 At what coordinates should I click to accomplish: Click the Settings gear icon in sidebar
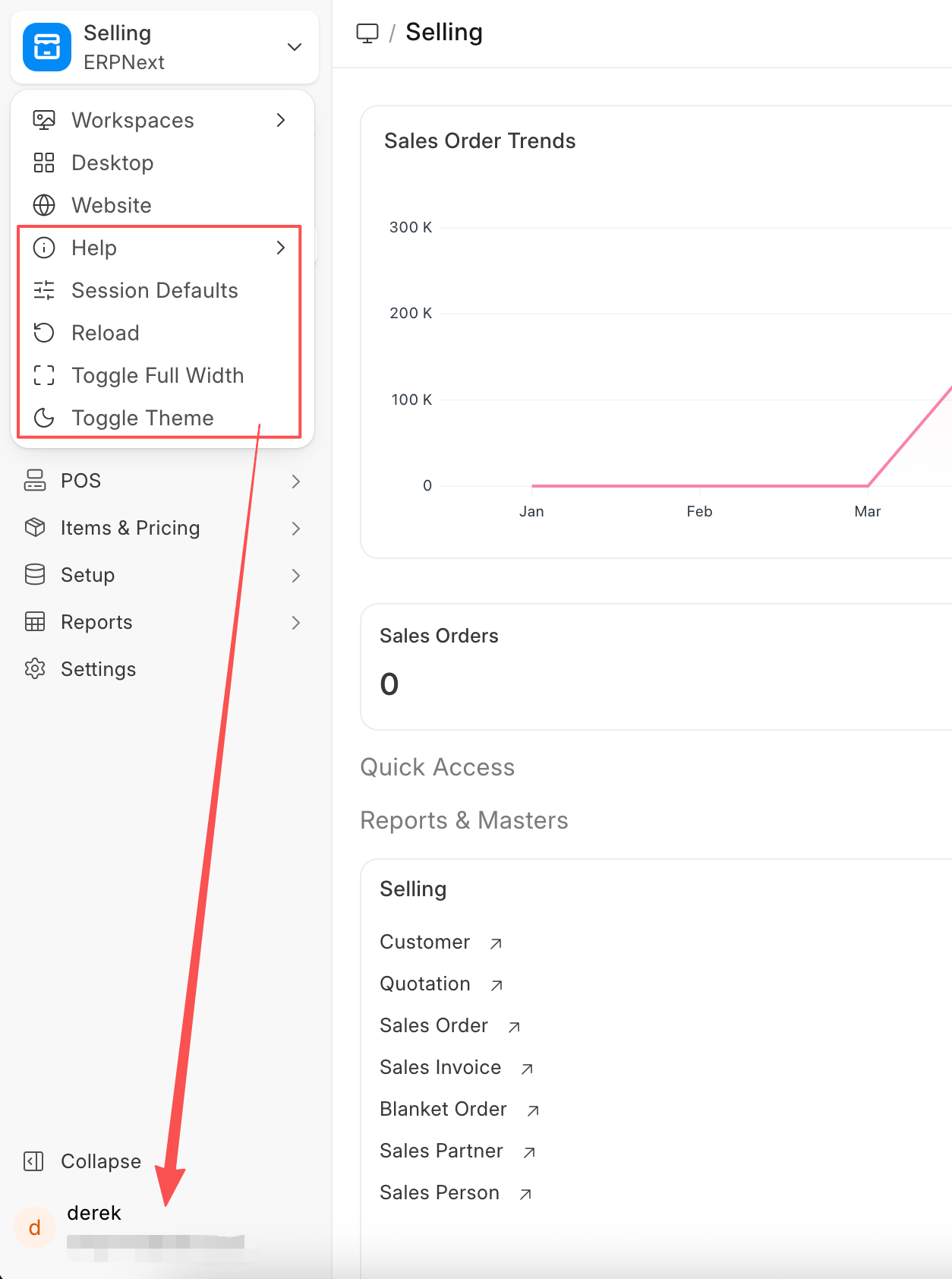(x=35, y=668)
